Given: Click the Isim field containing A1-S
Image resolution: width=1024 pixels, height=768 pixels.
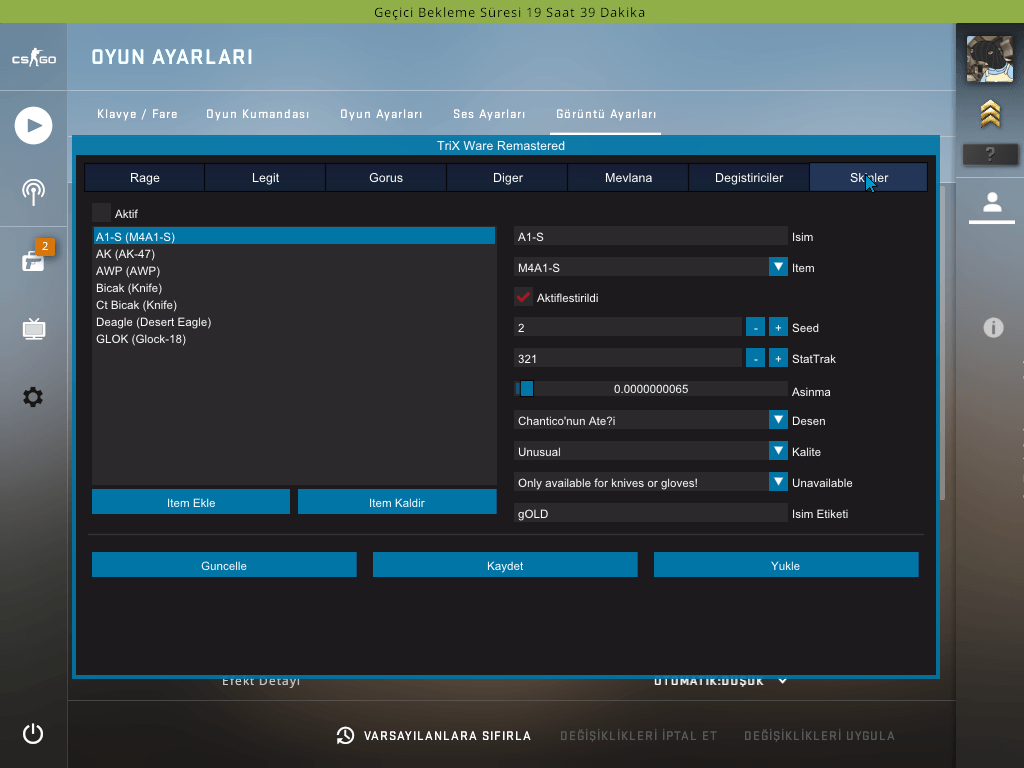Looking at the screenshot, I should pyautogui.click(x=650, y=236).
